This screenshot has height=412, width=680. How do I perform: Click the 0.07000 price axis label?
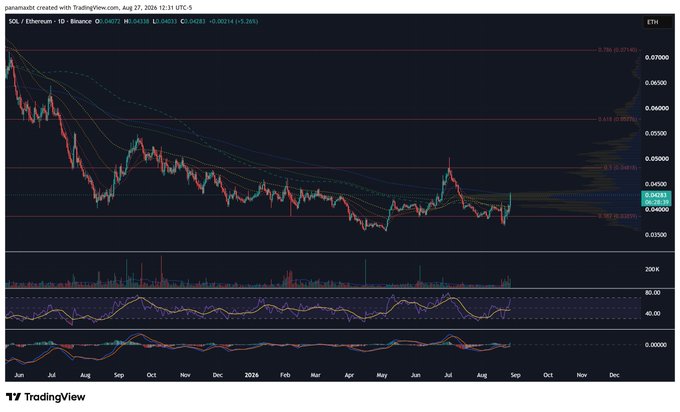656,57
